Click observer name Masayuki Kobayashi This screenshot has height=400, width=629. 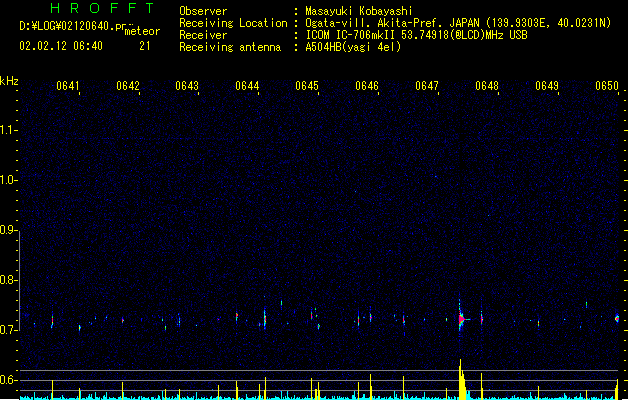click(359, 11)
